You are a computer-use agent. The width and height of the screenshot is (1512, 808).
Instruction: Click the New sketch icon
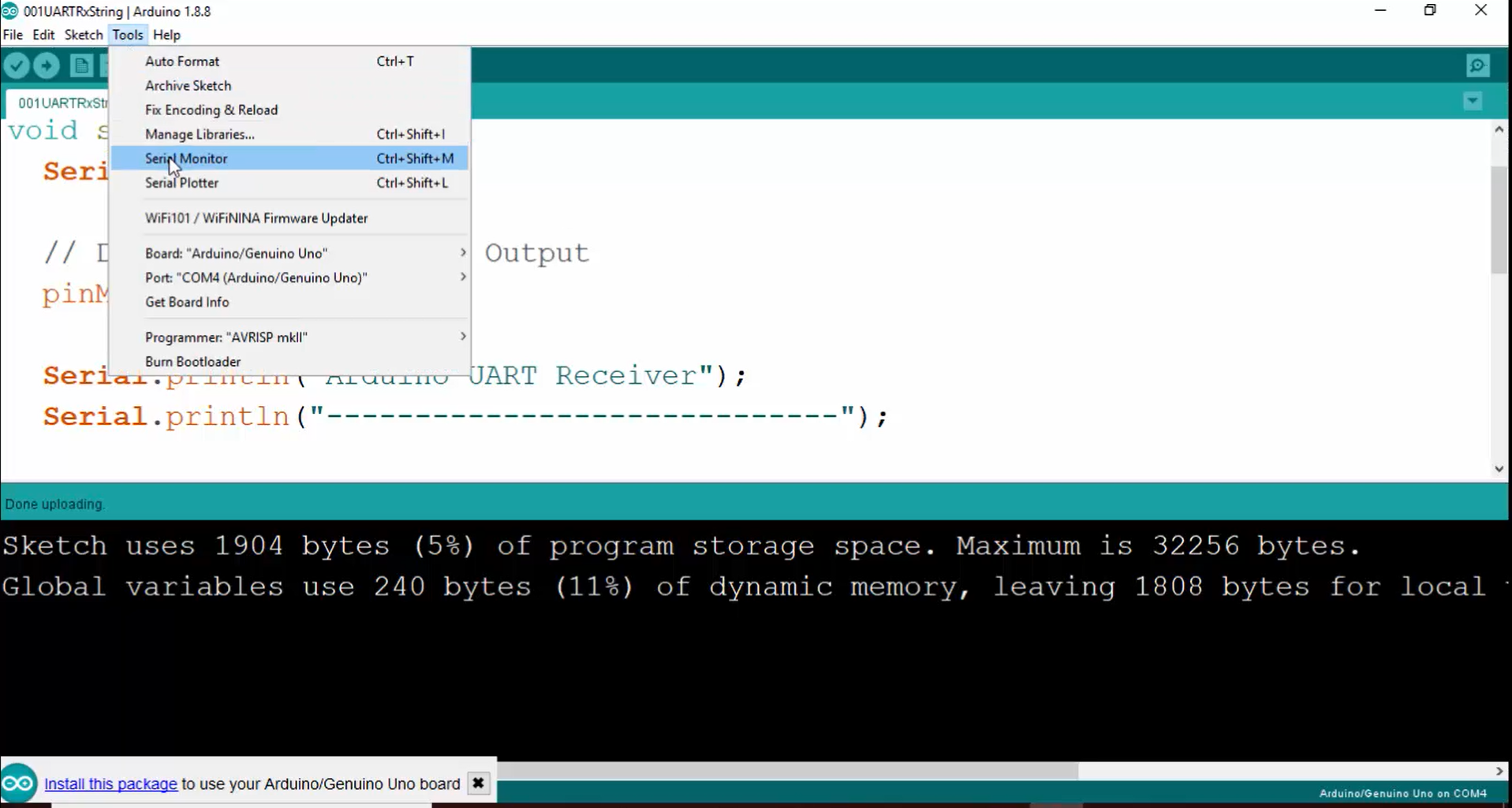tap(80, 65)
